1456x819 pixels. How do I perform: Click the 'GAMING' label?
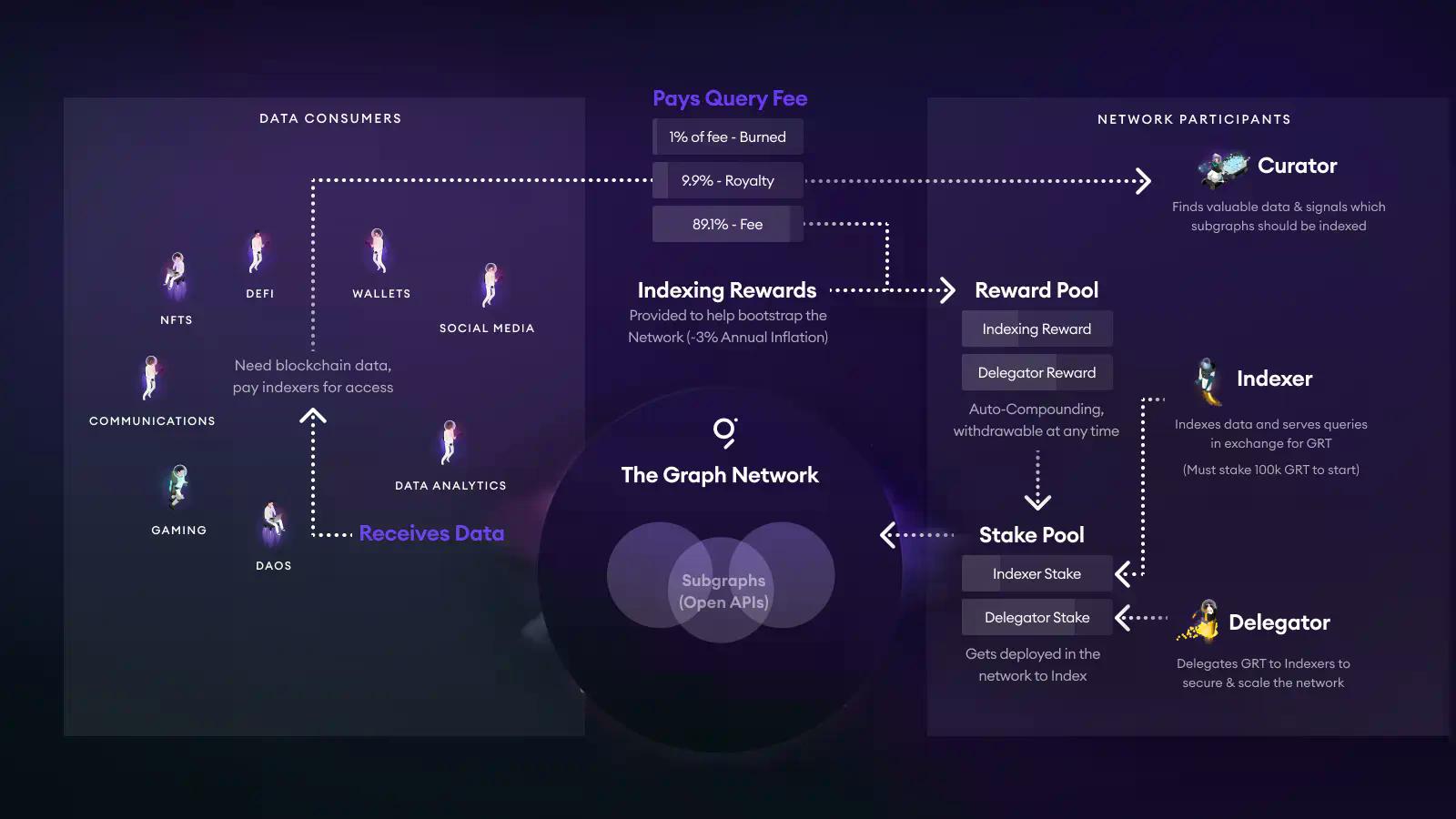click(x=179, y=531)
